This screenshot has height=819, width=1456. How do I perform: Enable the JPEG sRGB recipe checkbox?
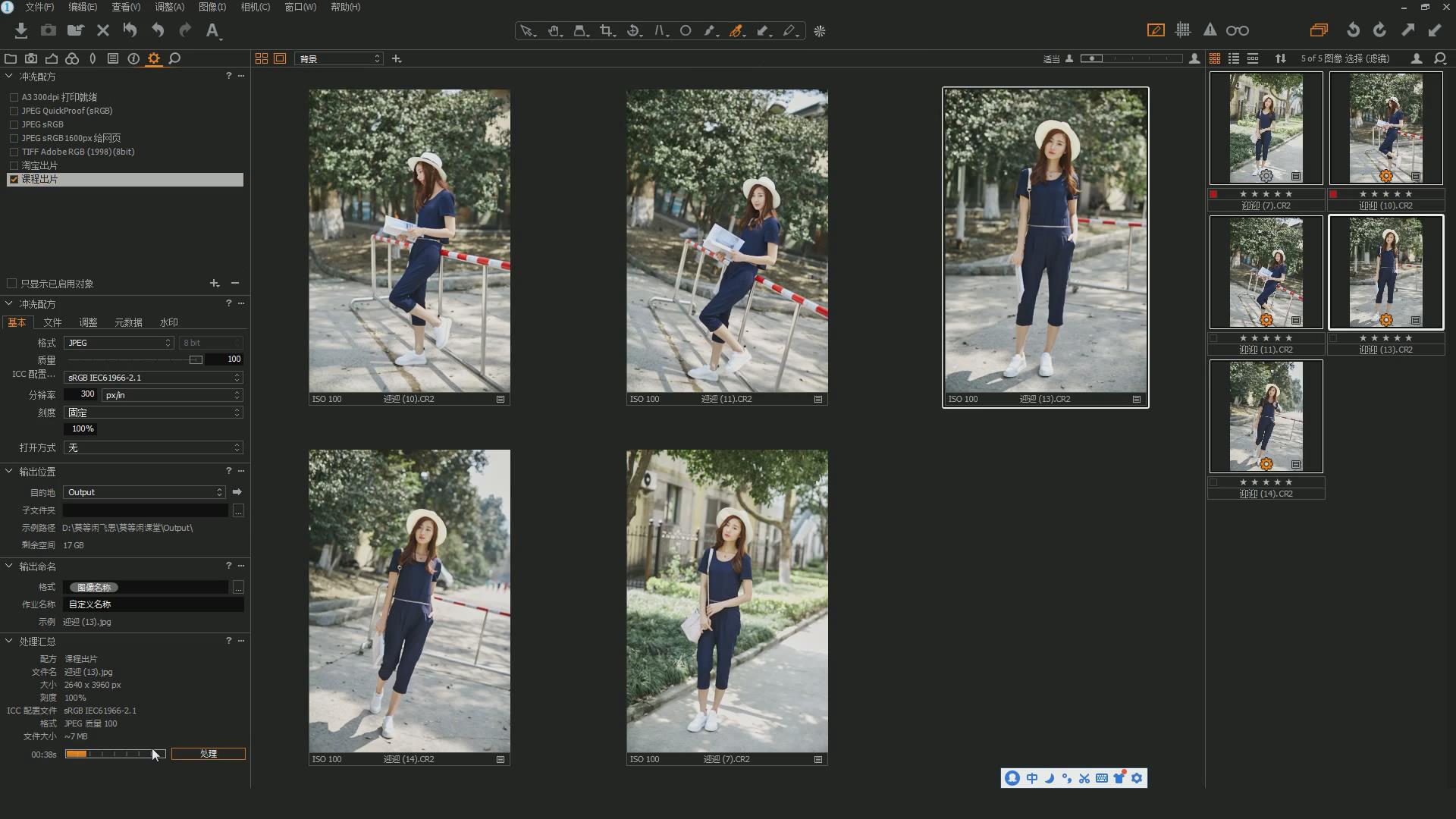14,124
